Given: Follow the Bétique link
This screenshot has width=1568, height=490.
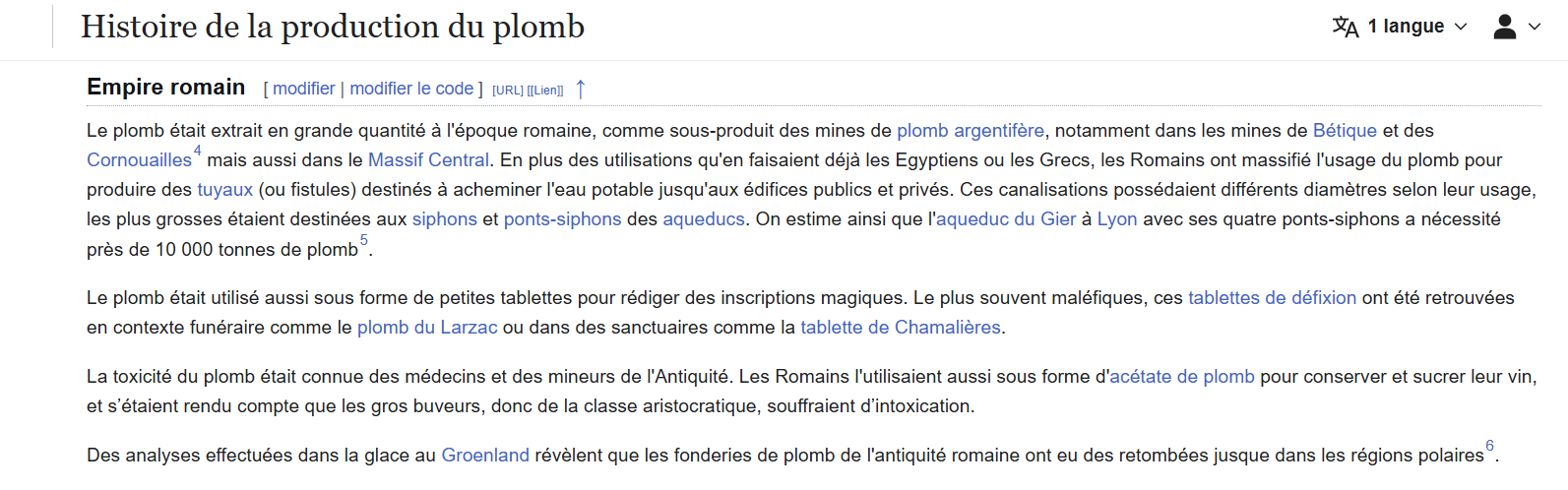Looking at the screenshot, I should [1345, 131].
